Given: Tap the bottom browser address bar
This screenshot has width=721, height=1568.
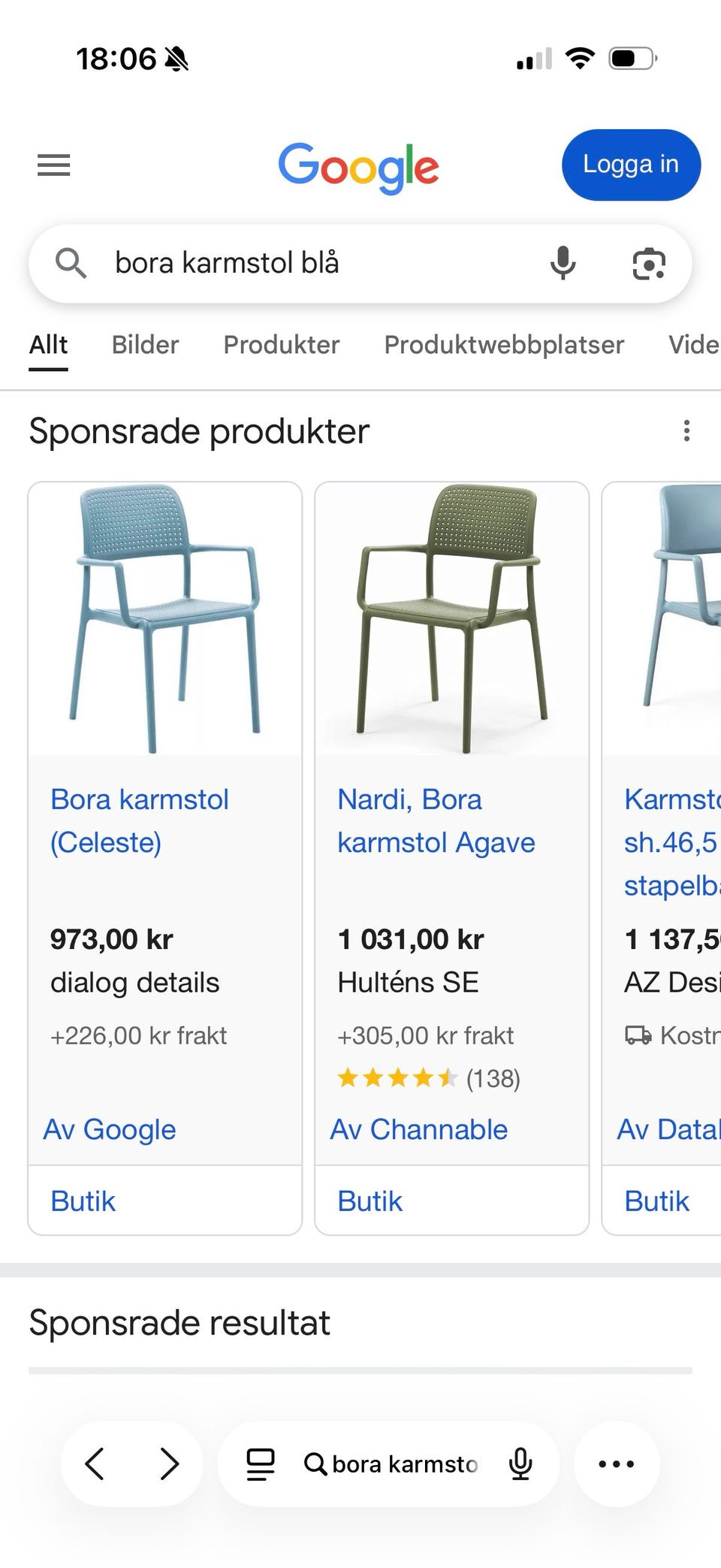Looking at the screenshot, I should click(x=404, y=1464).
